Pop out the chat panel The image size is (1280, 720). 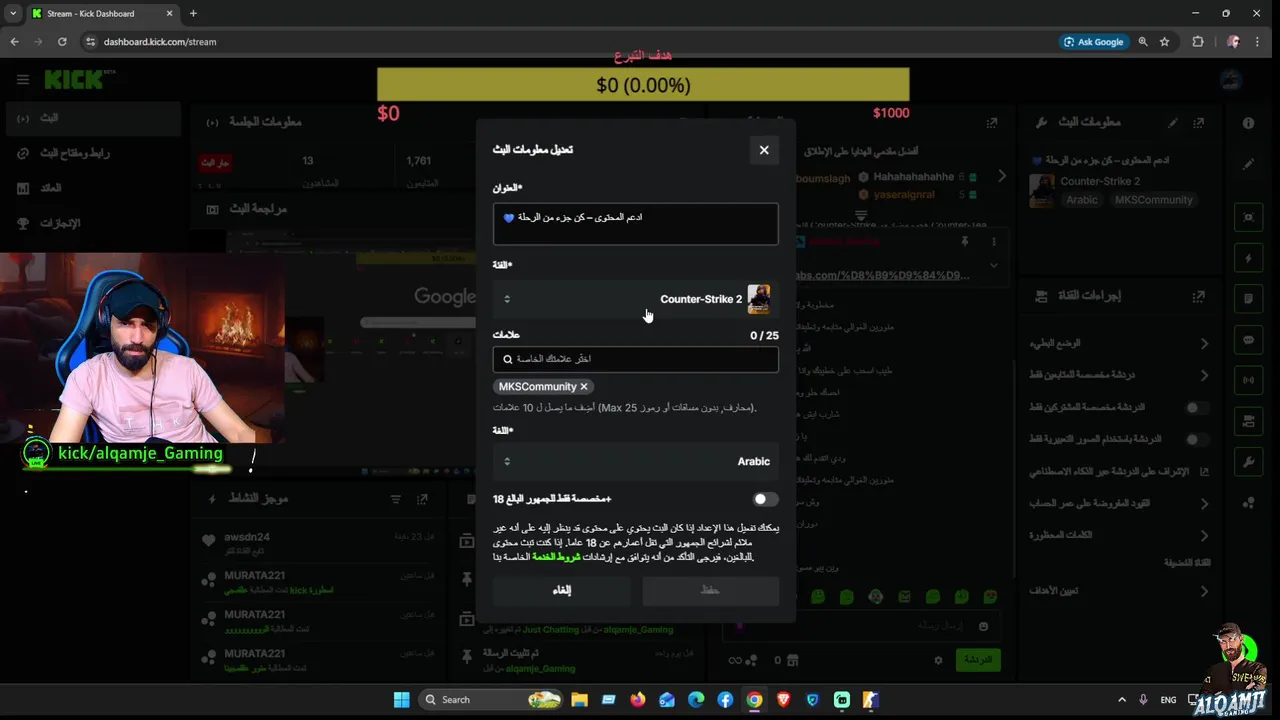(x=992, y=122)
